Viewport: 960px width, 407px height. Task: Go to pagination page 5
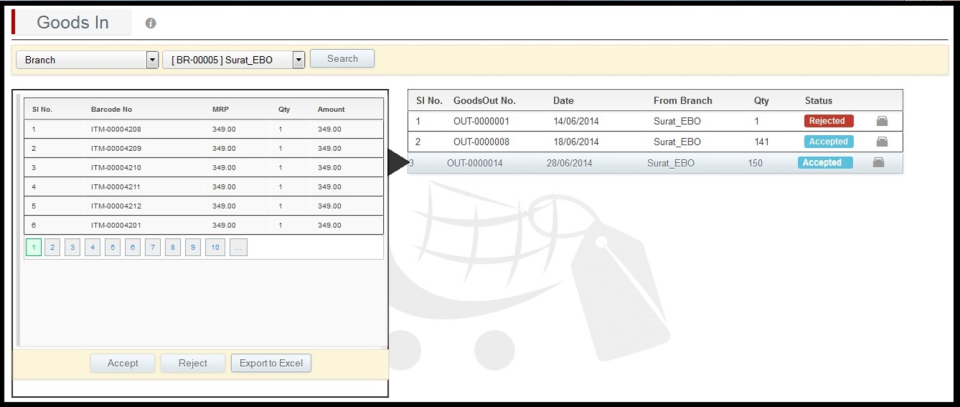113,247
